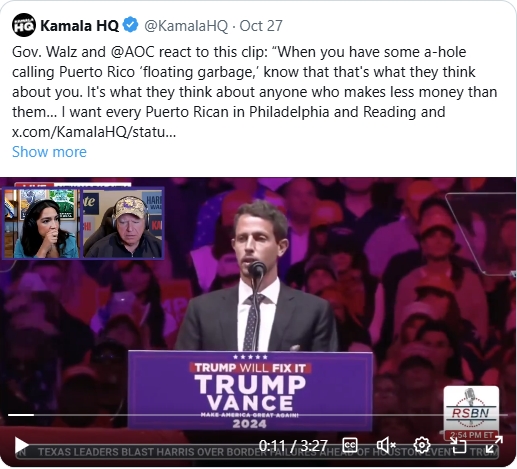The width and height of the screenshot is (517, 469).
Task: Open video settings gear
Action: (x=422, y=445)
